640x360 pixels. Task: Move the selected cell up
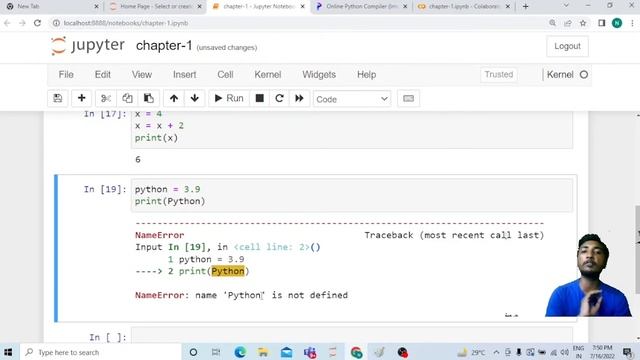pyautogui.click(x=174, y=98)
